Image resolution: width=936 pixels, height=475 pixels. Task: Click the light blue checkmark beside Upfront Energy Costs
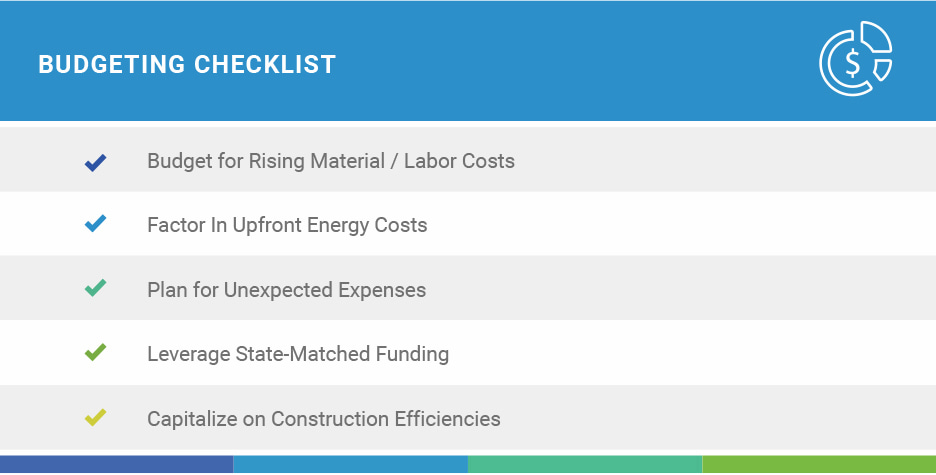pyautogui.click(x=96, y=223)
